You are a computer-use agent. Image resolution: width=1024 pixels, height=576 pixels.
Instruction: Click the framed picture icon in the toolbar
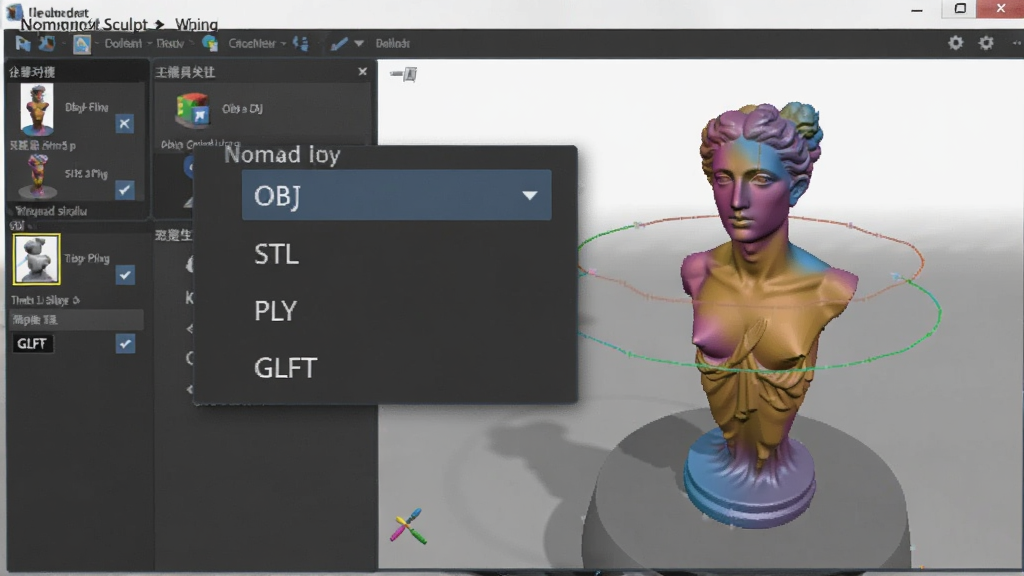point(82,44)
